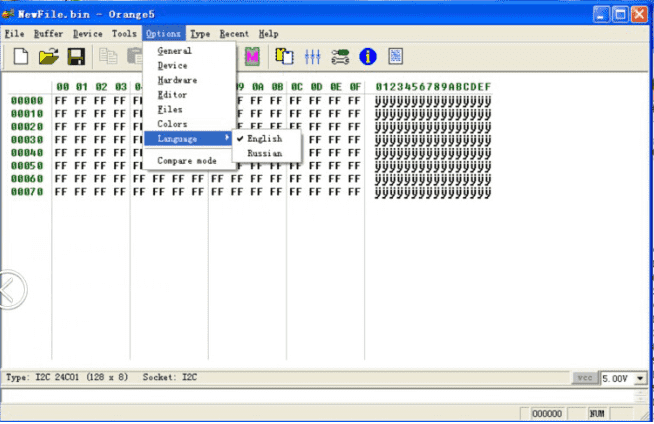Click address row 00010
Viewport: 654px width, 424px height.
(27, 113)
